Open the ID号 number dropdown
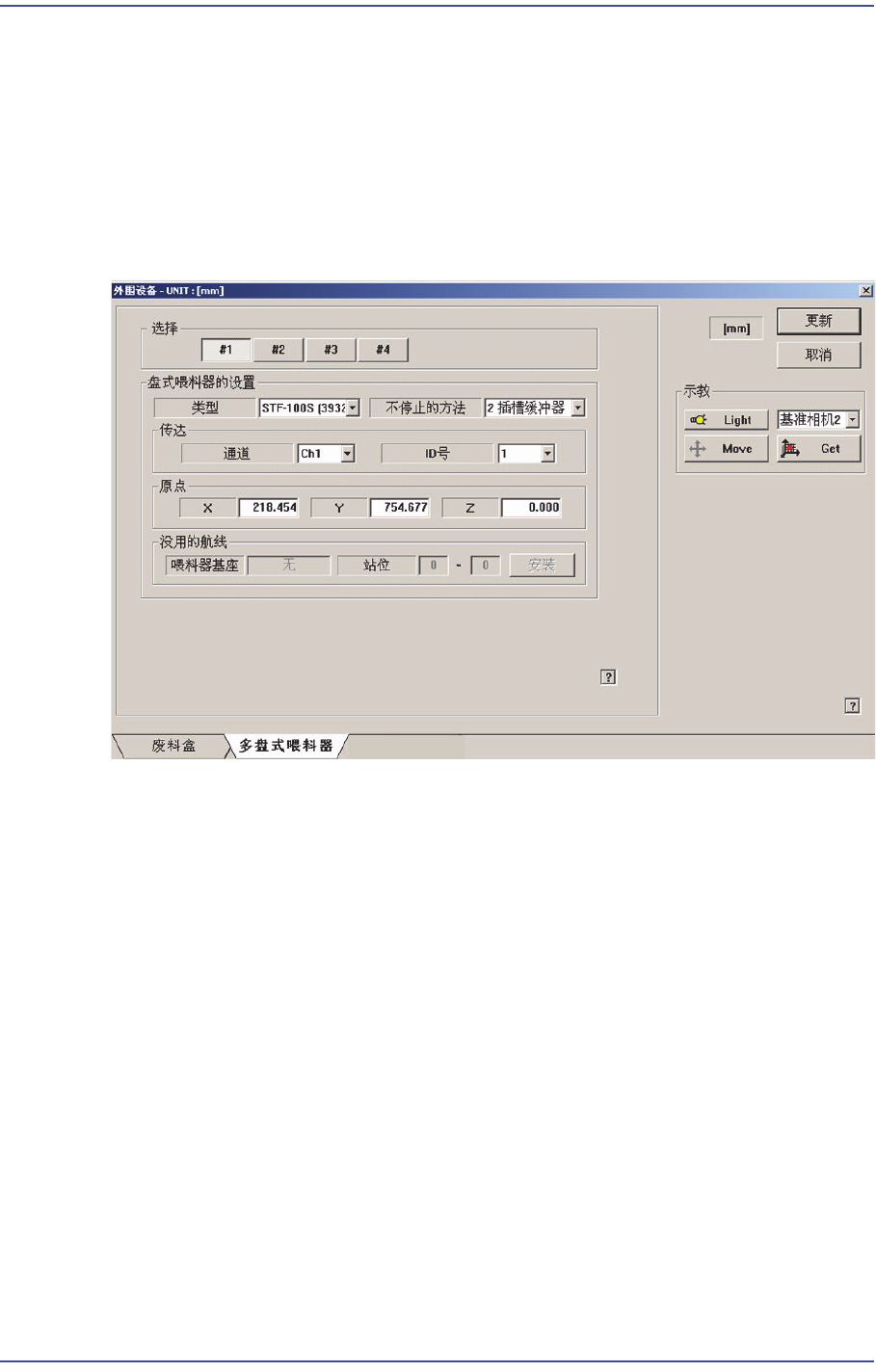This screenshot has width=876, height=1372. 526,453
